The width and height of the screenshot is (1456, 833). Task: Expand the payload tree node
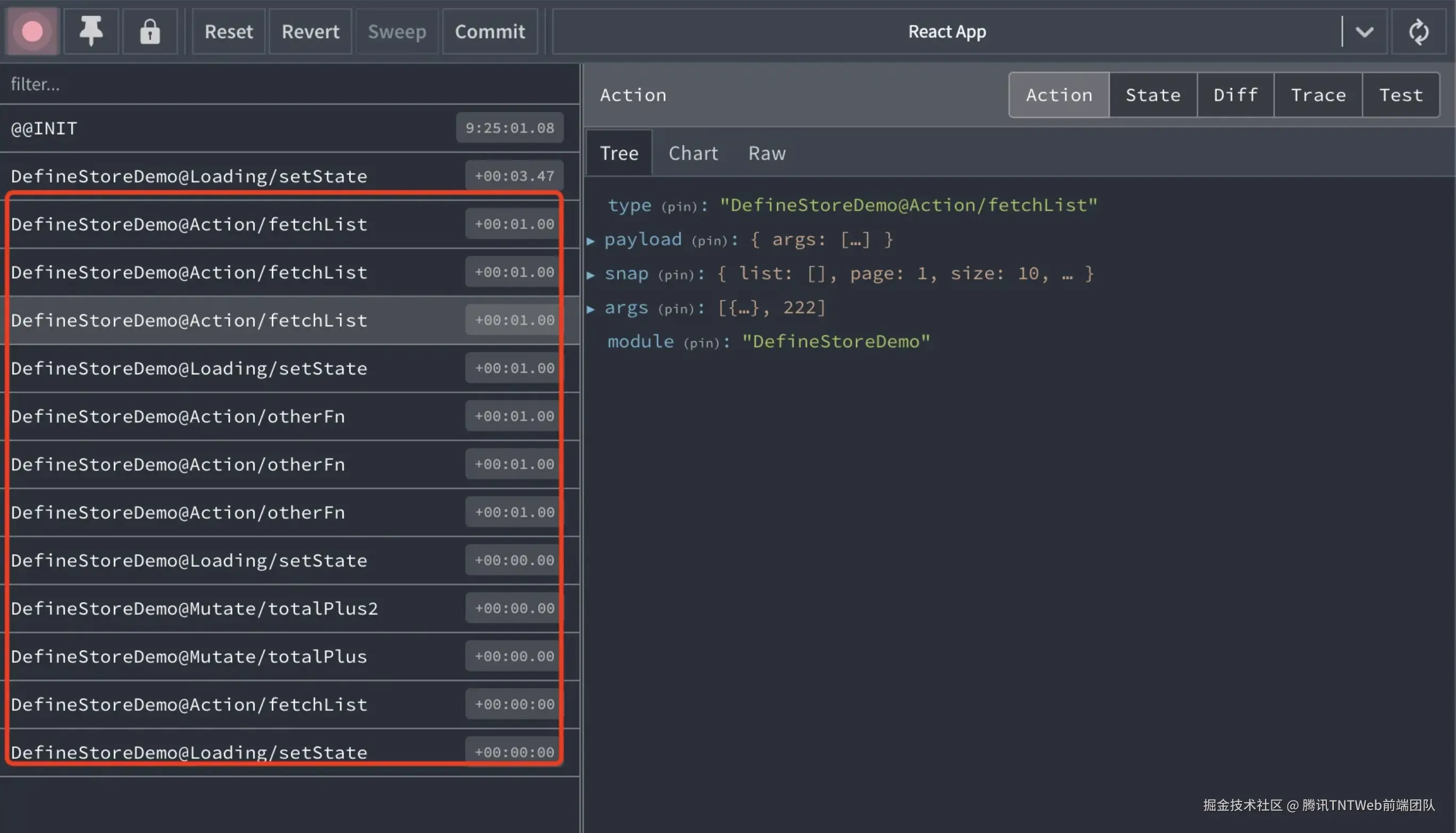pos(591,241)
